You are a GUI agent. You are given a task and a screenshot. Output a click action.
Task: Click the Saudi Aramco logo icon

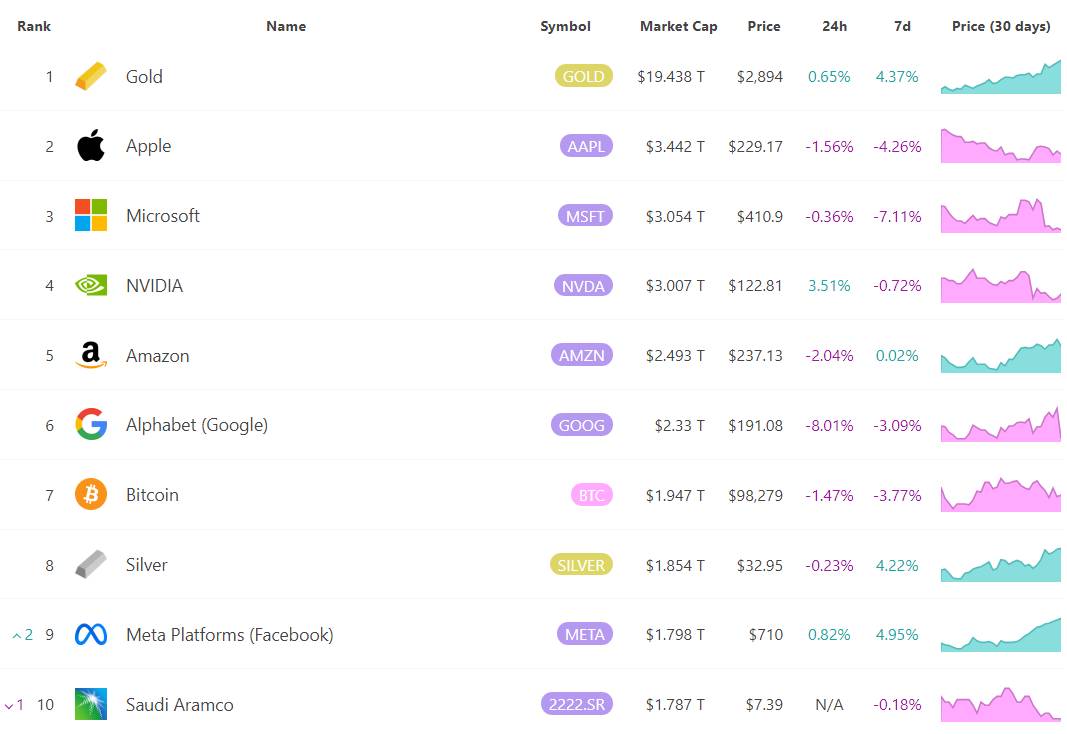click(91, 704)
